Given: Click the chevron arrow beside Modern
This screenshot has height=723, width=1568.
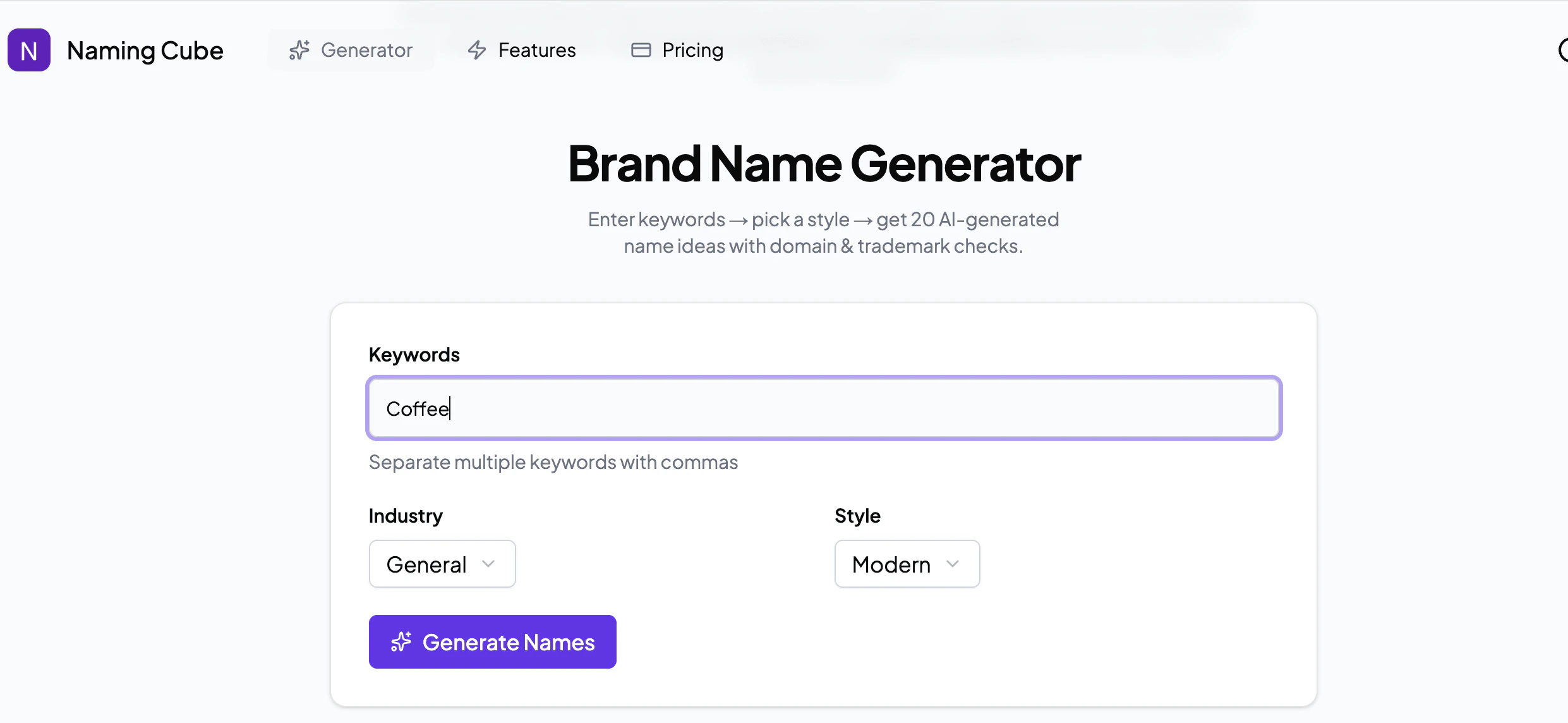Looking at the screenshot, I should (953, 564).
